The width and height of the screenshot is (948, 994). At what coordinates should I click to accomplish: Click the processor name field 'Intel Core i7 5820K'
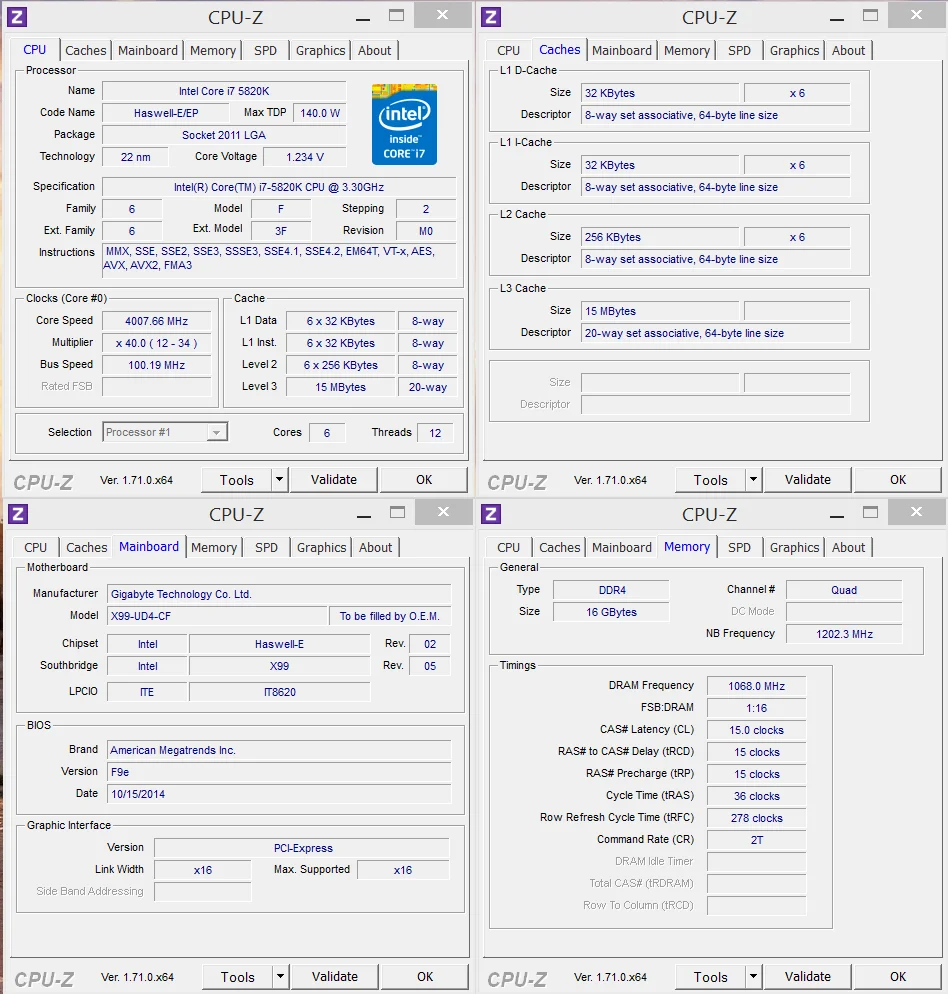[224, 91]
